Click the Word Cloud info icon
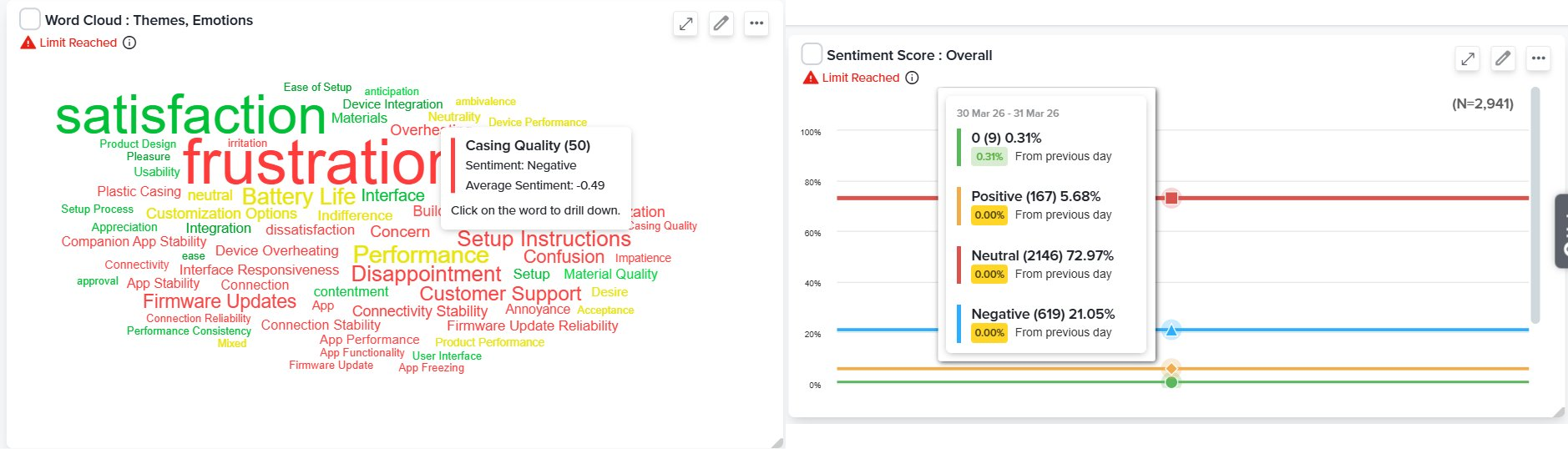This screenshot has height=449, width=1568. pyautogui.click(x=129, y=43)
